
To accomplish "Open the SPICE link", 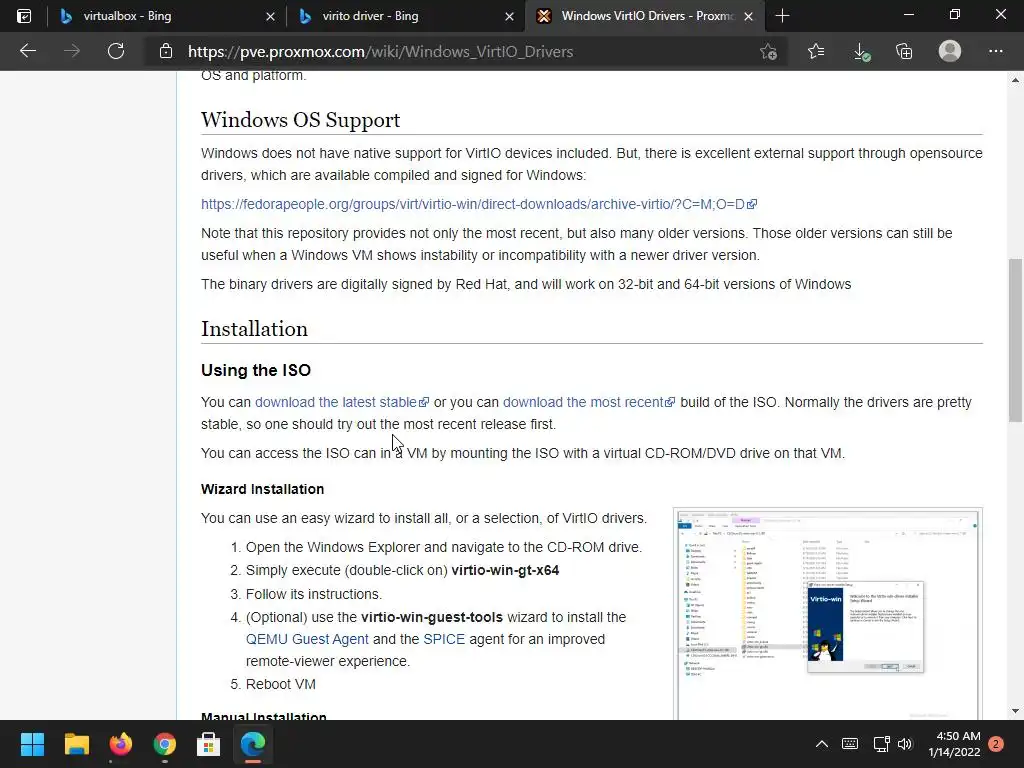I will point(444,639).
